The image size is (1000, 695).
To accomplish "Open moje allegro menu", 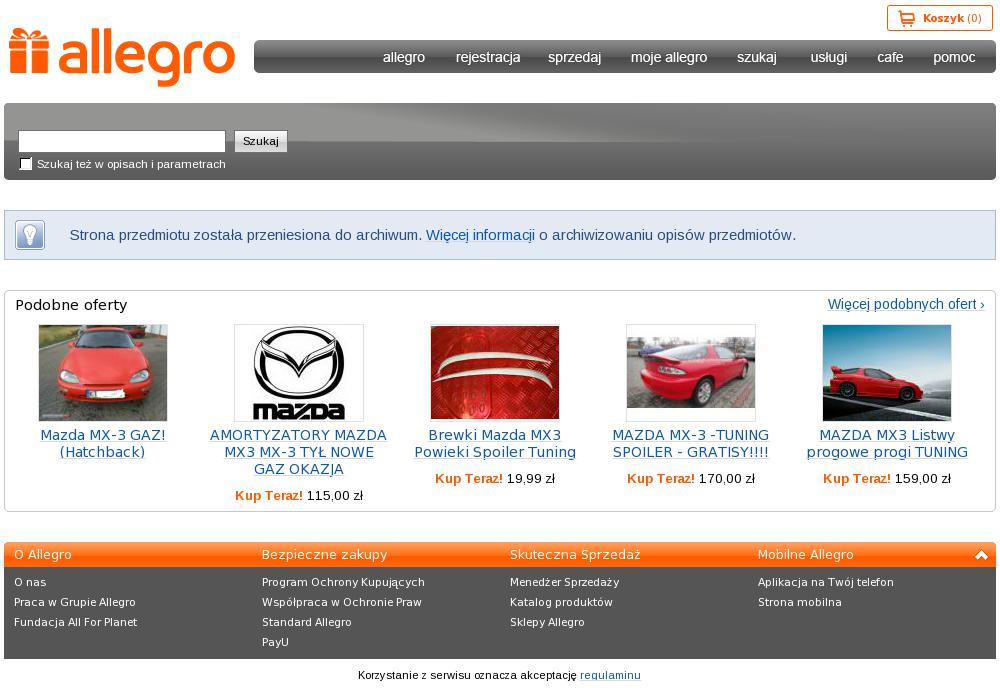I will click(669, 57).
